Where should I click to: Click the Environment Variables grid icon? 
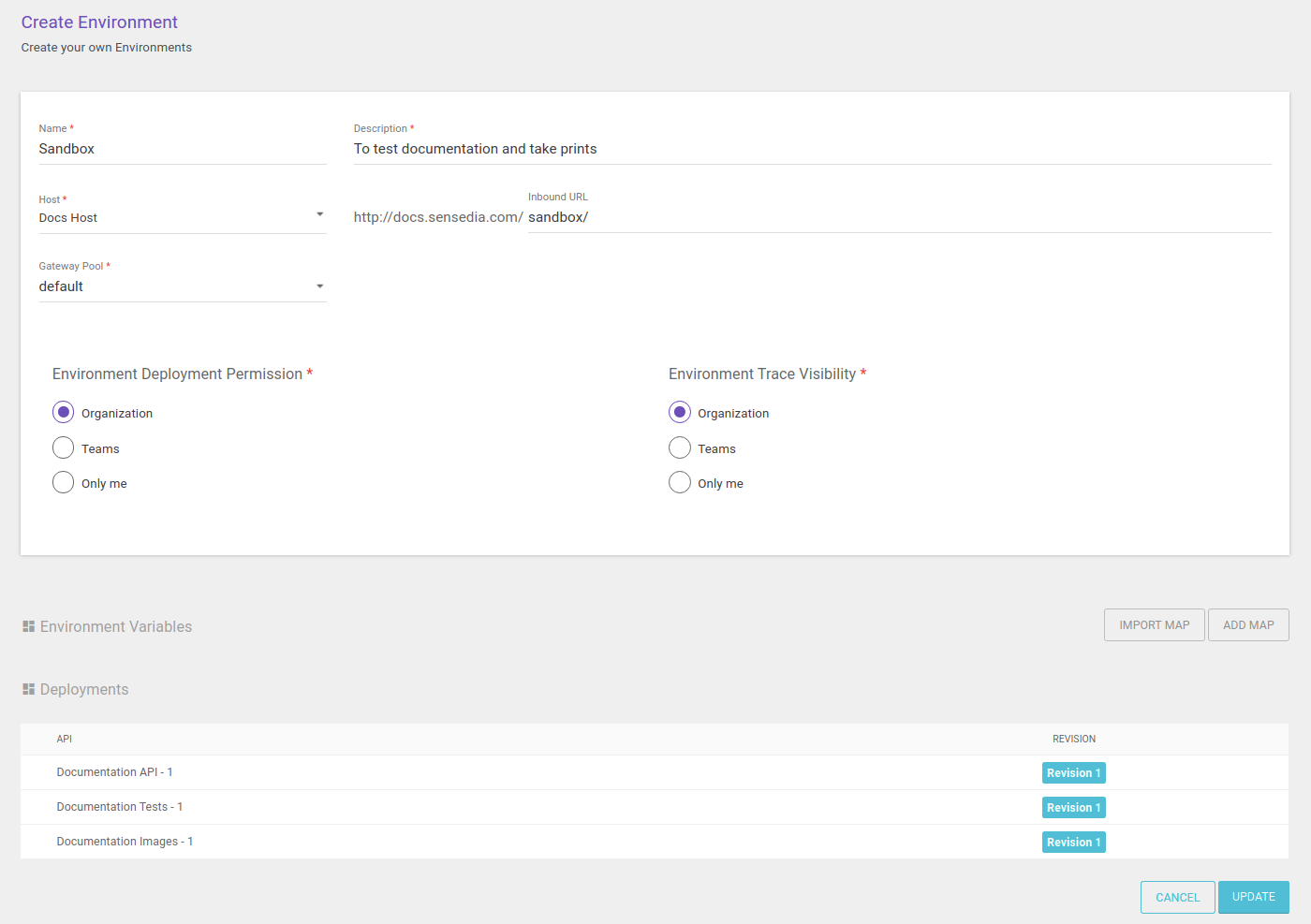click(x=28, y=626)
